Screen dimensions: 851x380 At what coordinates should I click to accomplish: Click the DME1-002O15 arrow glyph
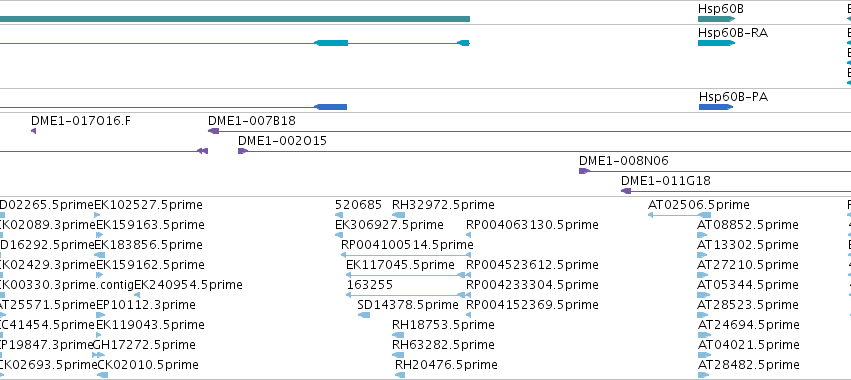pyautogui.click(x=243, y=151)
